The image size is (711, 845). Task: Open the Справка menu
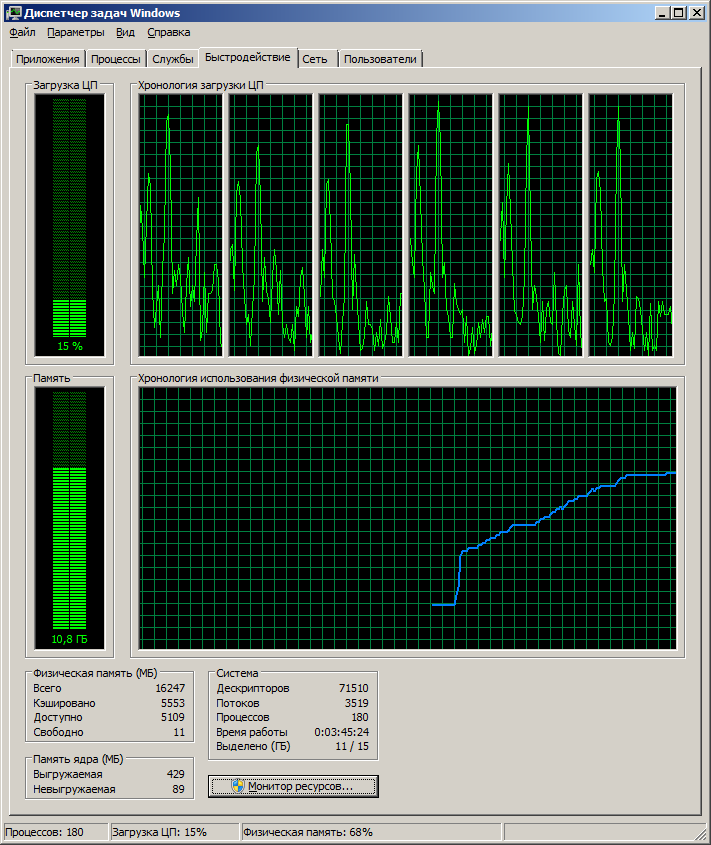click(x=168, y=32)
